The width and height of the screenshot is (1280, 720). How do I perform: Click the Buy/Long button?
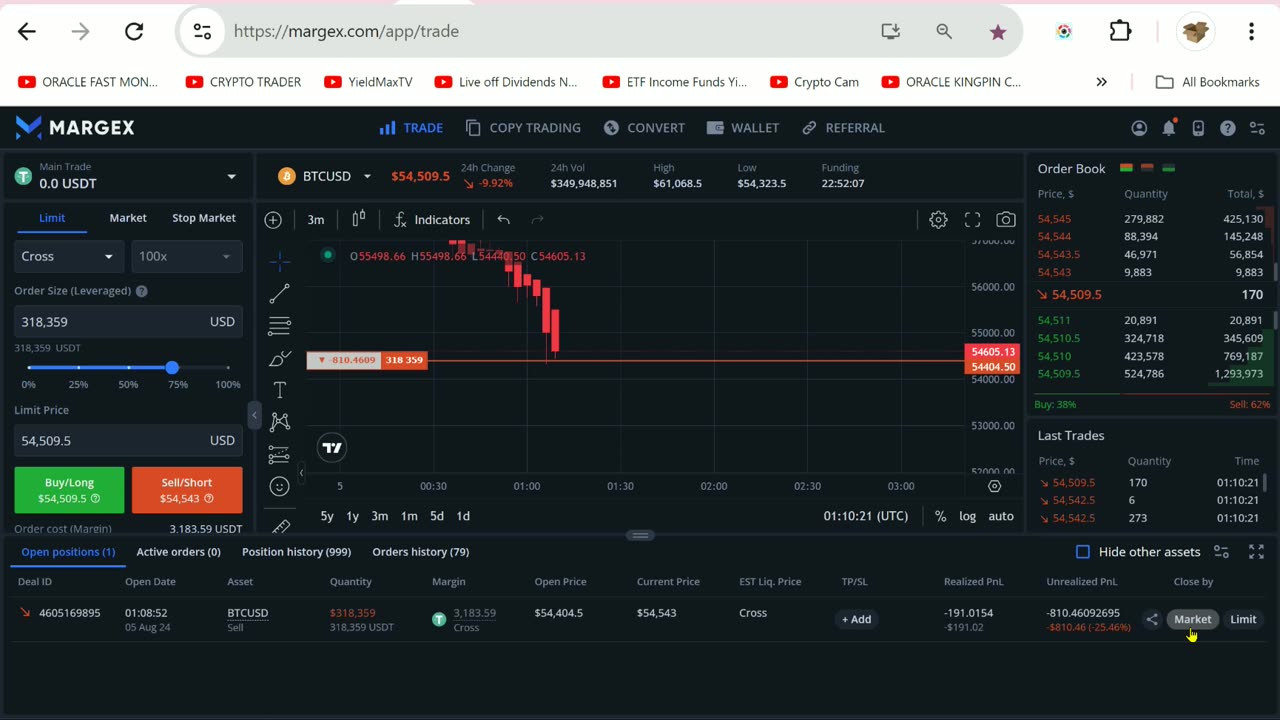(69, 490)
